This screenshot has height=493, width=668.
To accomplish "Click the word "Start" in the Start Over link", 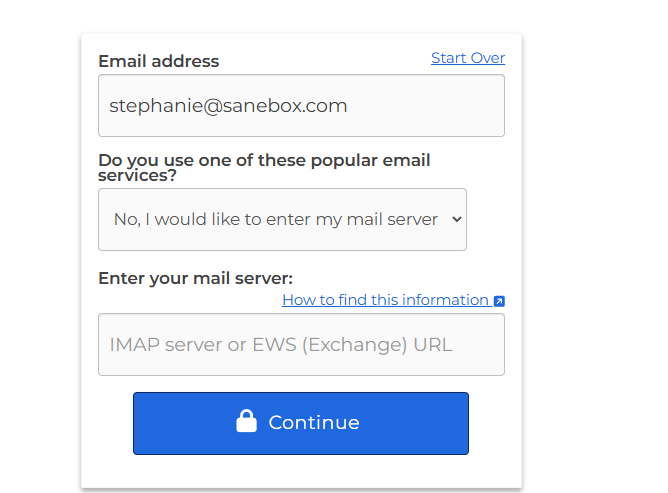I will pos(448,58).
